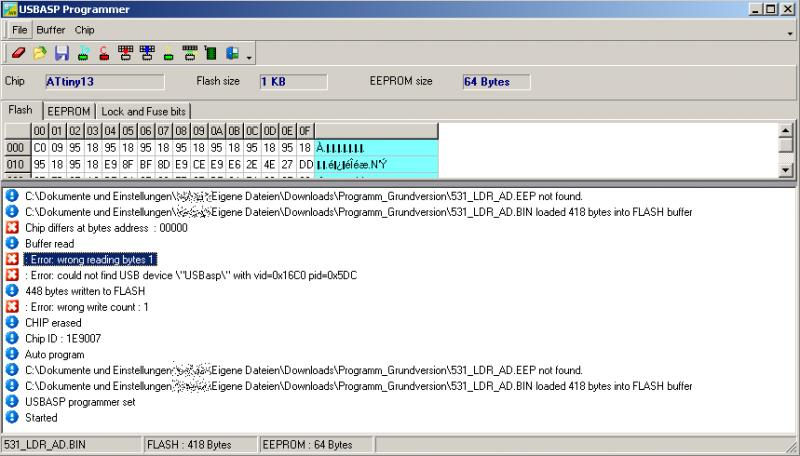The width and height of the screenshot is (800, 456).
Task: Select the highlighted 'Error: wrong reading bytes 1' line
Action: click(90, 260)
